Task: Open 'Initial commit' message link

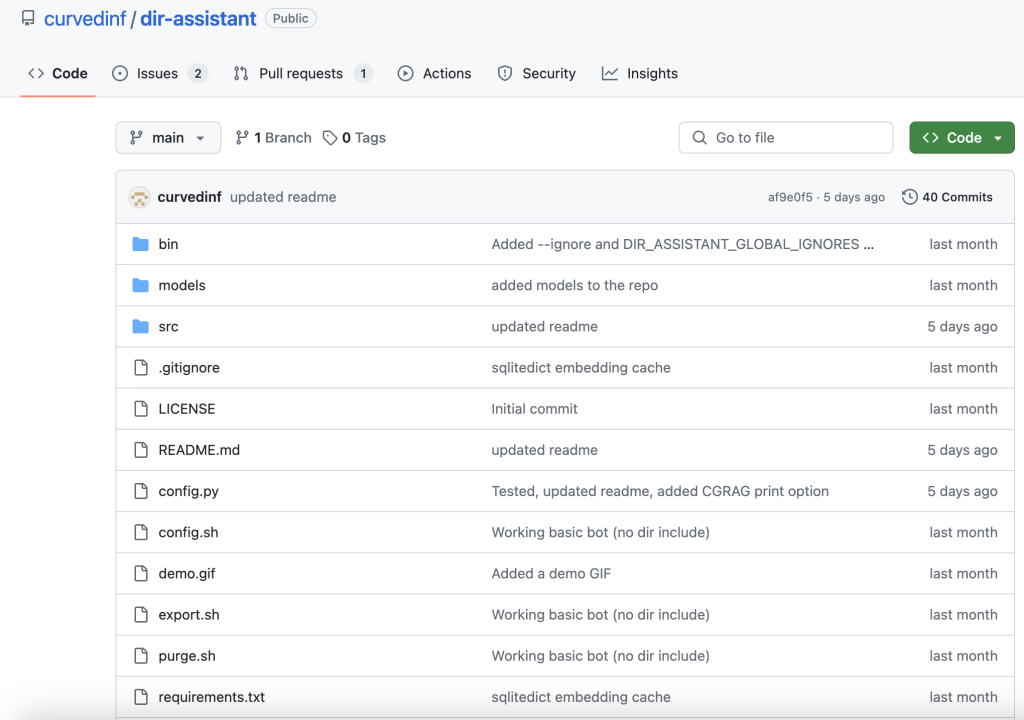Action: coord(534,409)
